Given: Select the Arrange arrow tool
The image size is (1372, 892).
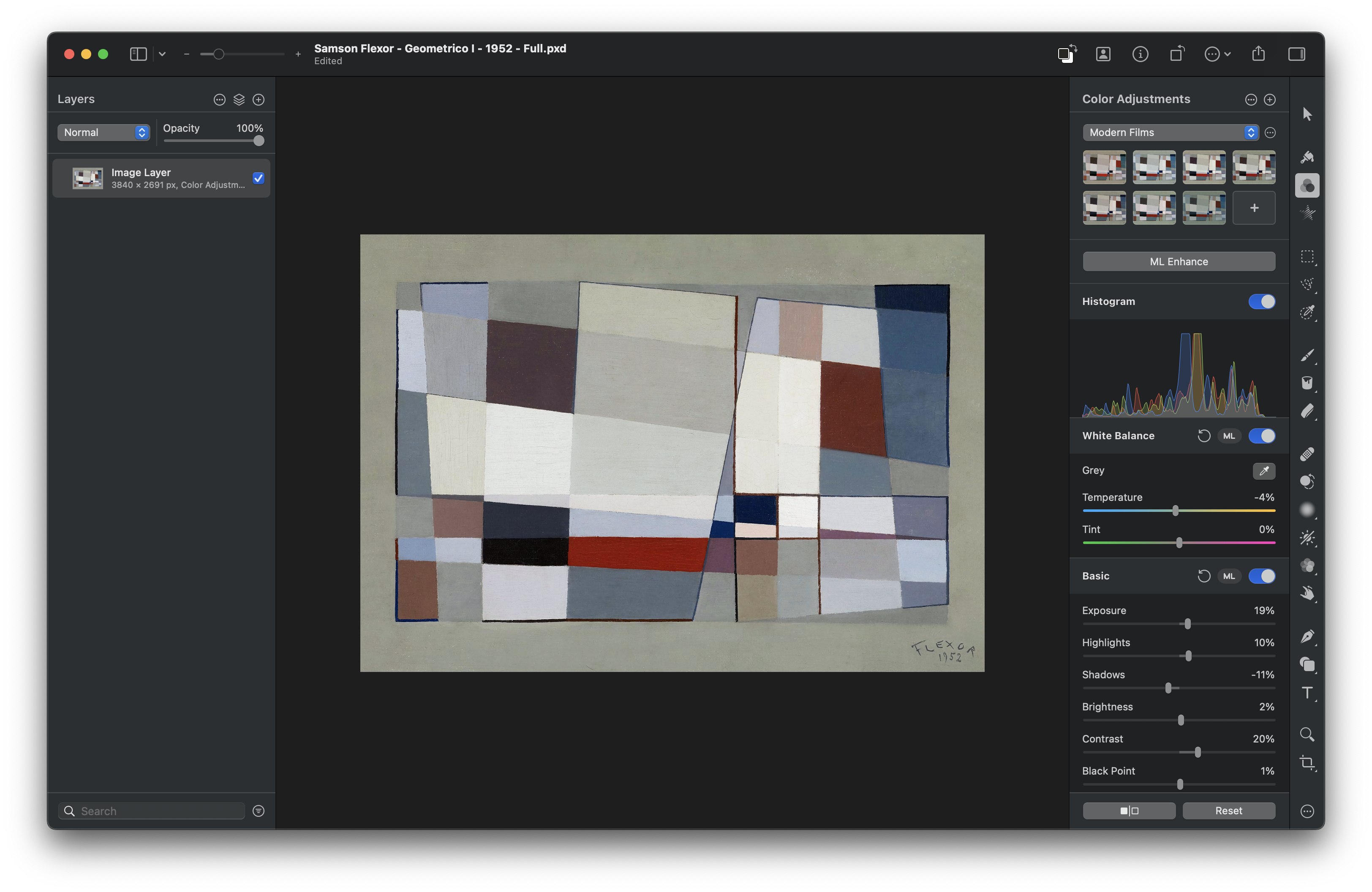Looking at the screenshot, I should 1307,114.
